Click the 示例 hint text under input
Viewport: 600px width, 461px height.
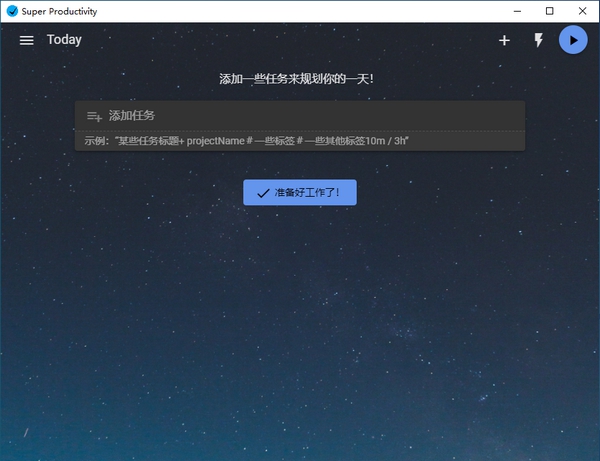click(x=246, y=141)
